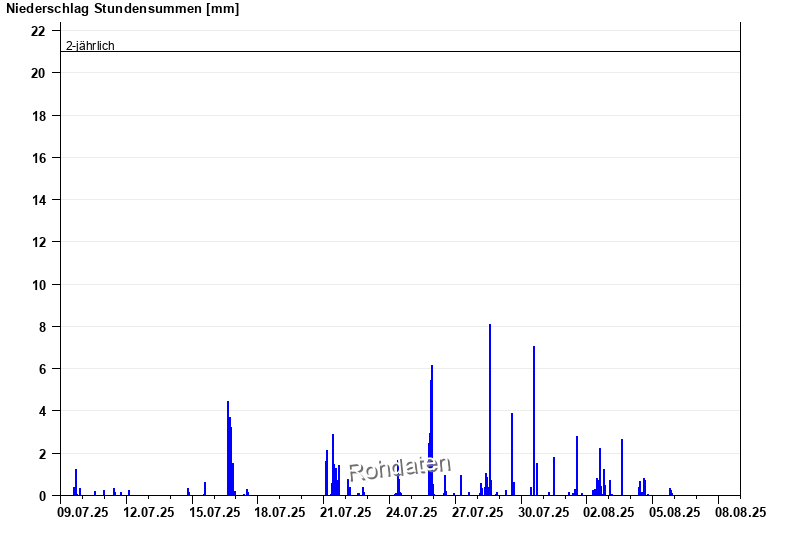Screen dimensions: 800x550
Task: Click the x-axis date label 02.08.25
Action: (609, 512)
